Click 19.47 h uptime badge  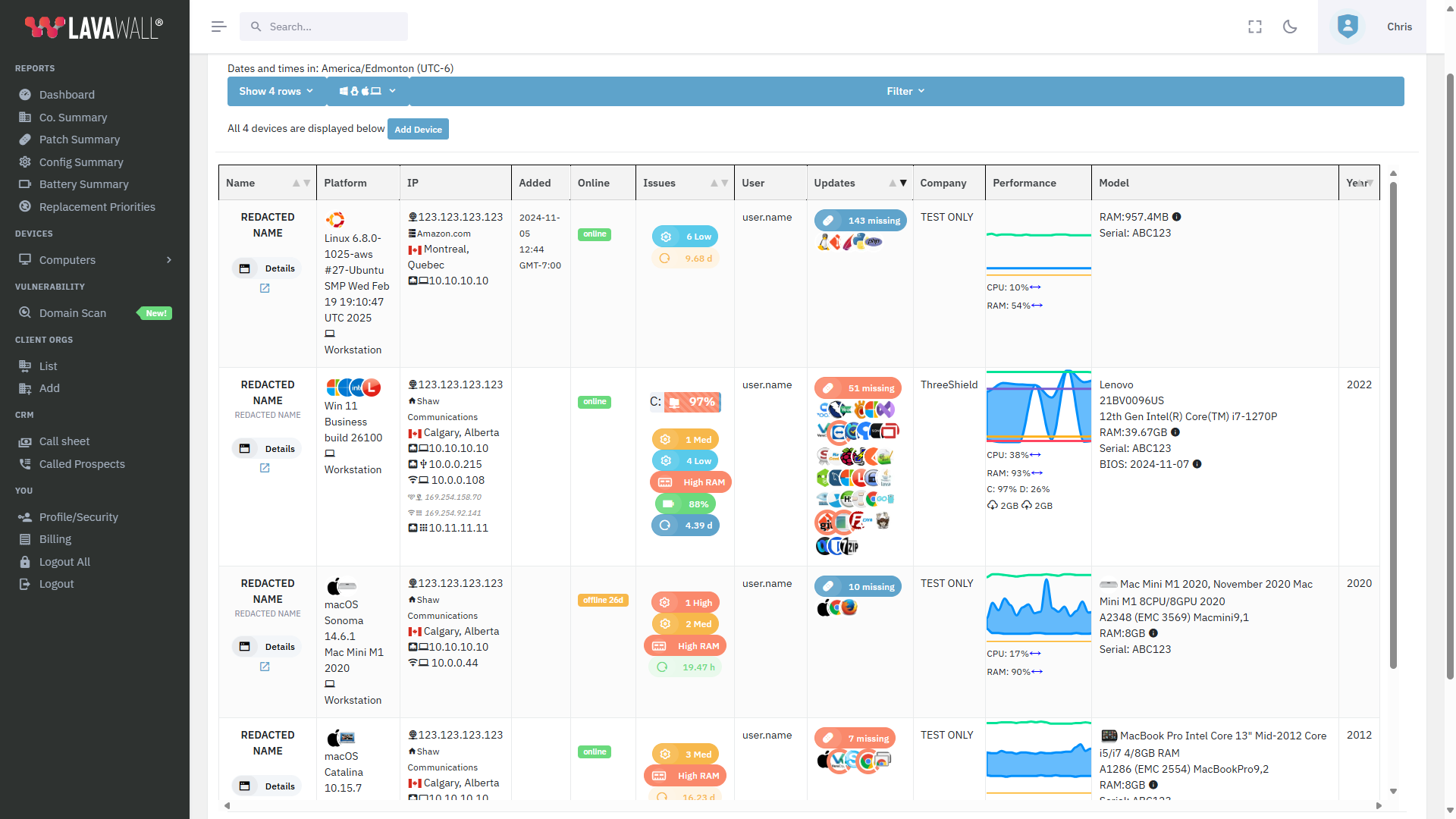686,667
